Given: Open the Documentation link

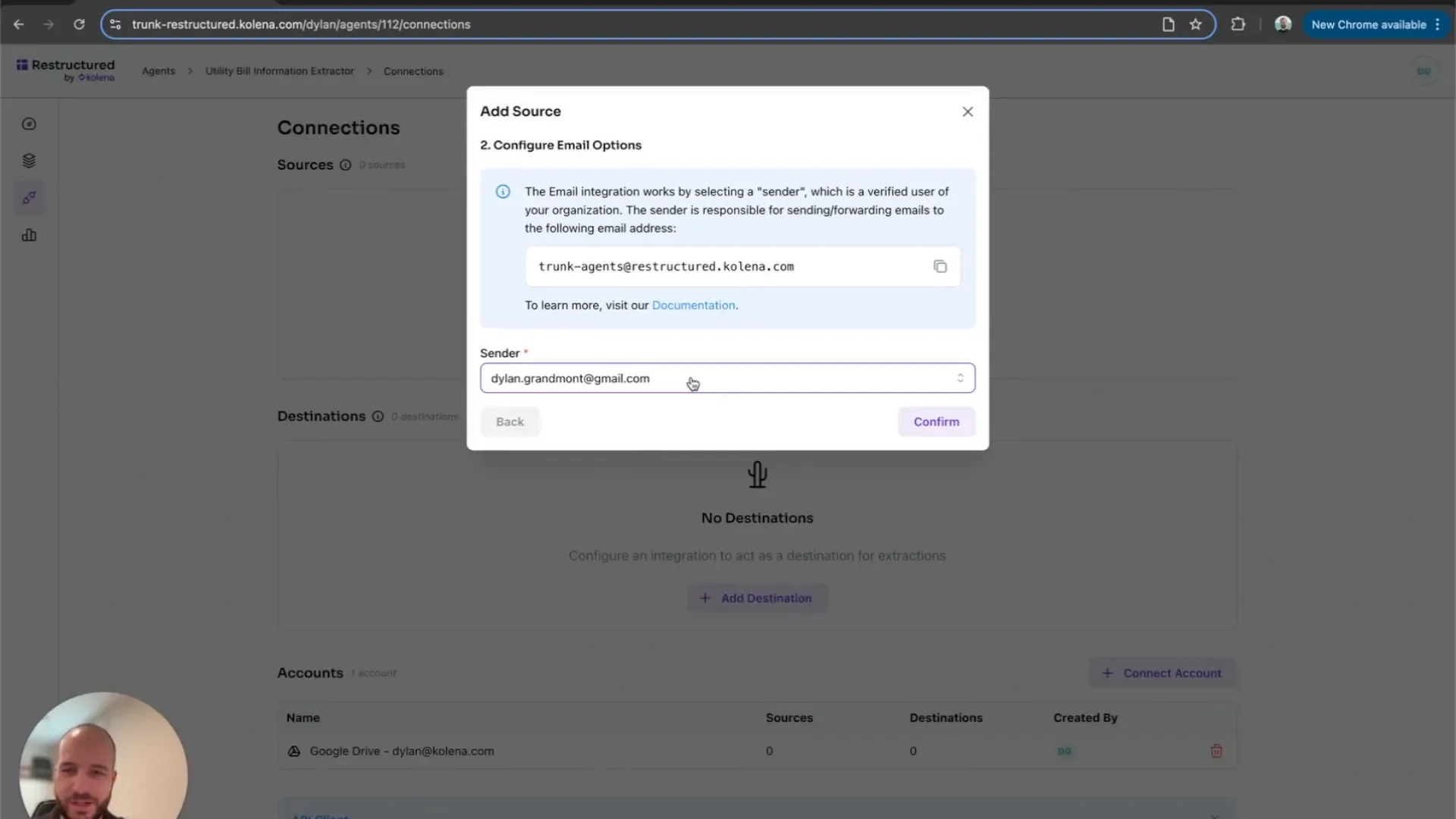Looking at the screenshot, I should pos(692,305).
